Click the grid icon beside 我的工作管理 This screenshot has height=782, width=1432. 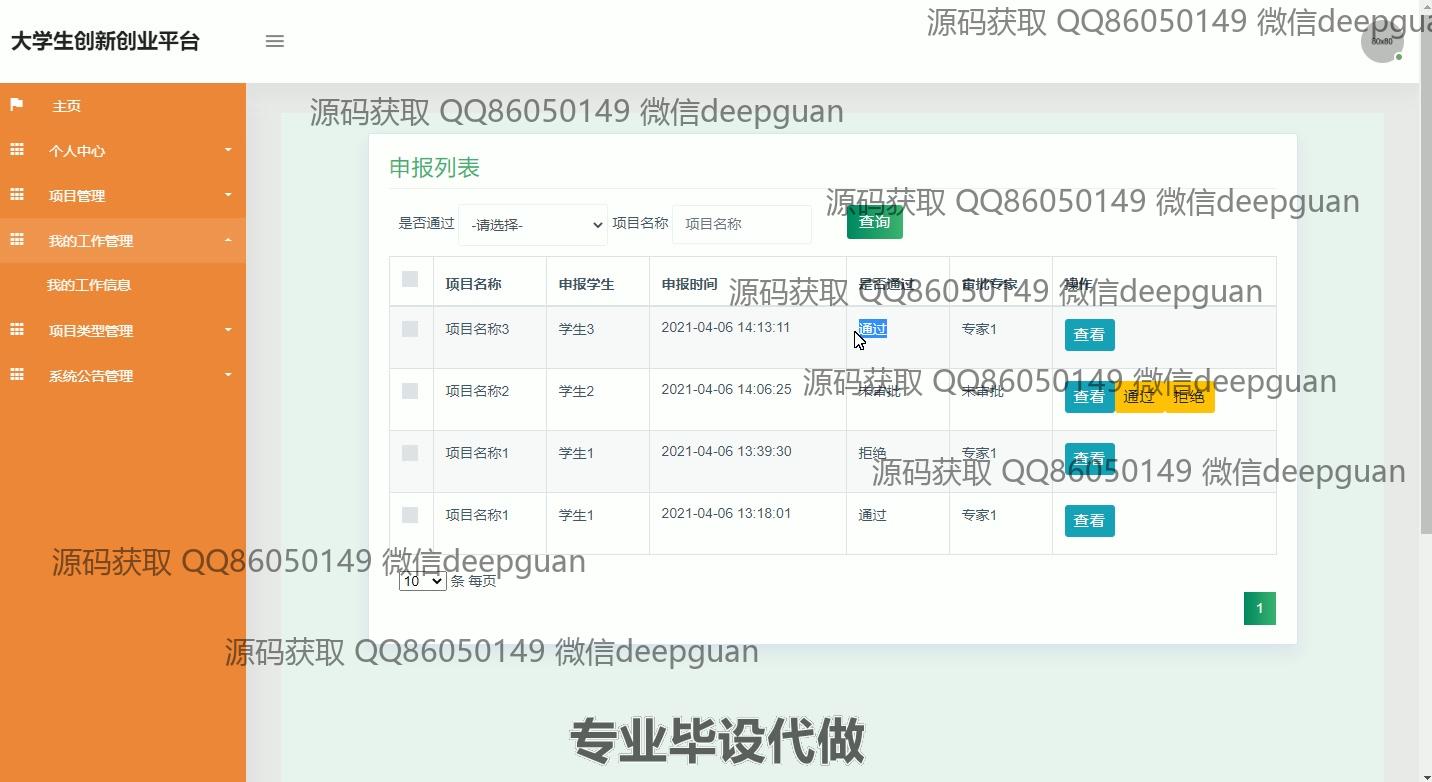coord(17,240)
